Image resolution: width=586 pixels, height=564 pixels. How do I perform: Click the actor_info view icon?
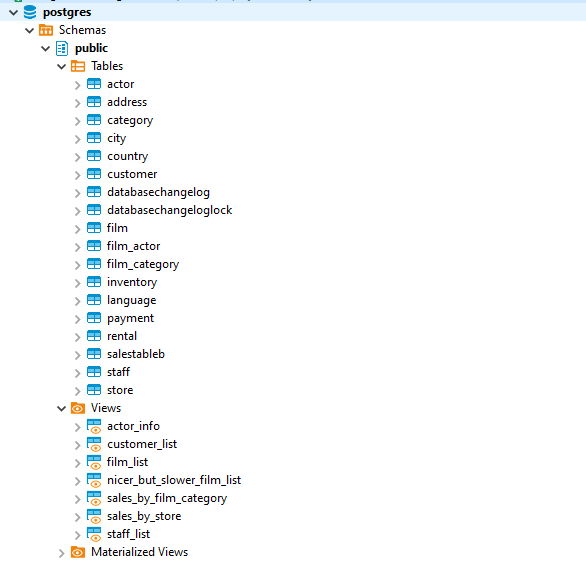[x=94, y=426]
